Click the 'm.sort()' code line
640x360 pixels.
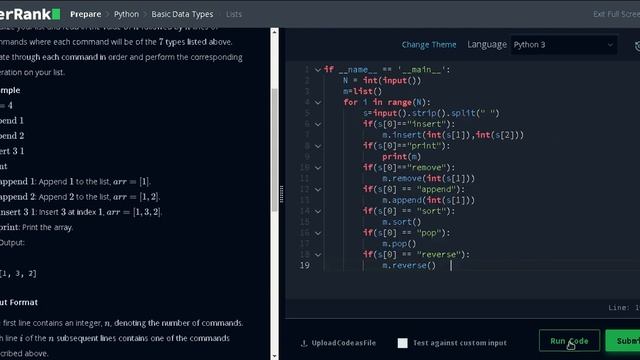(x=401, y=222)
